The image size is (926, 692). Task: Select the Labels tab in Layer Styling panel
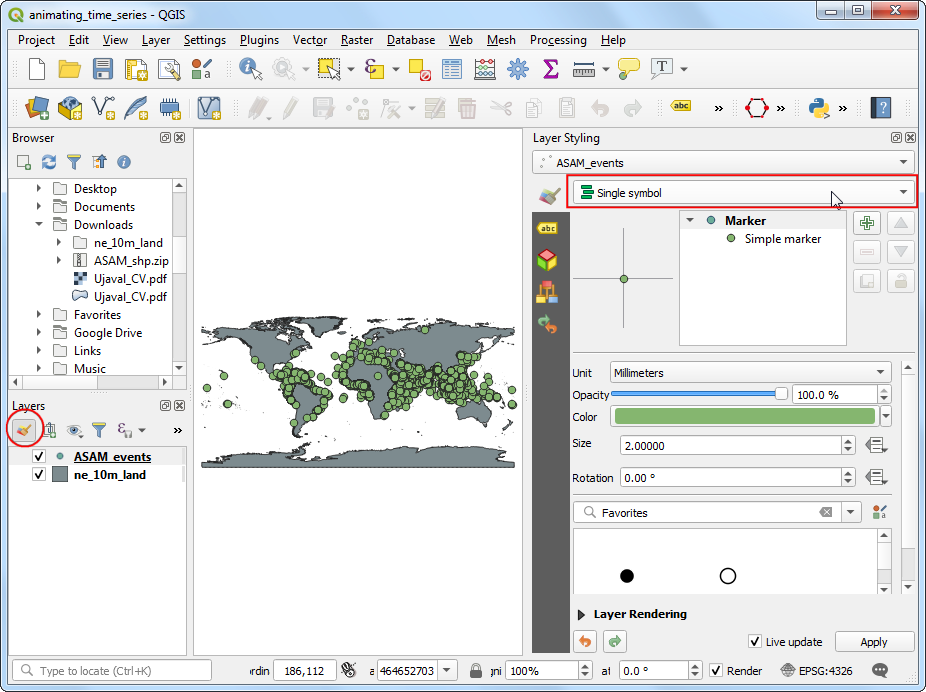coord(547,228)
